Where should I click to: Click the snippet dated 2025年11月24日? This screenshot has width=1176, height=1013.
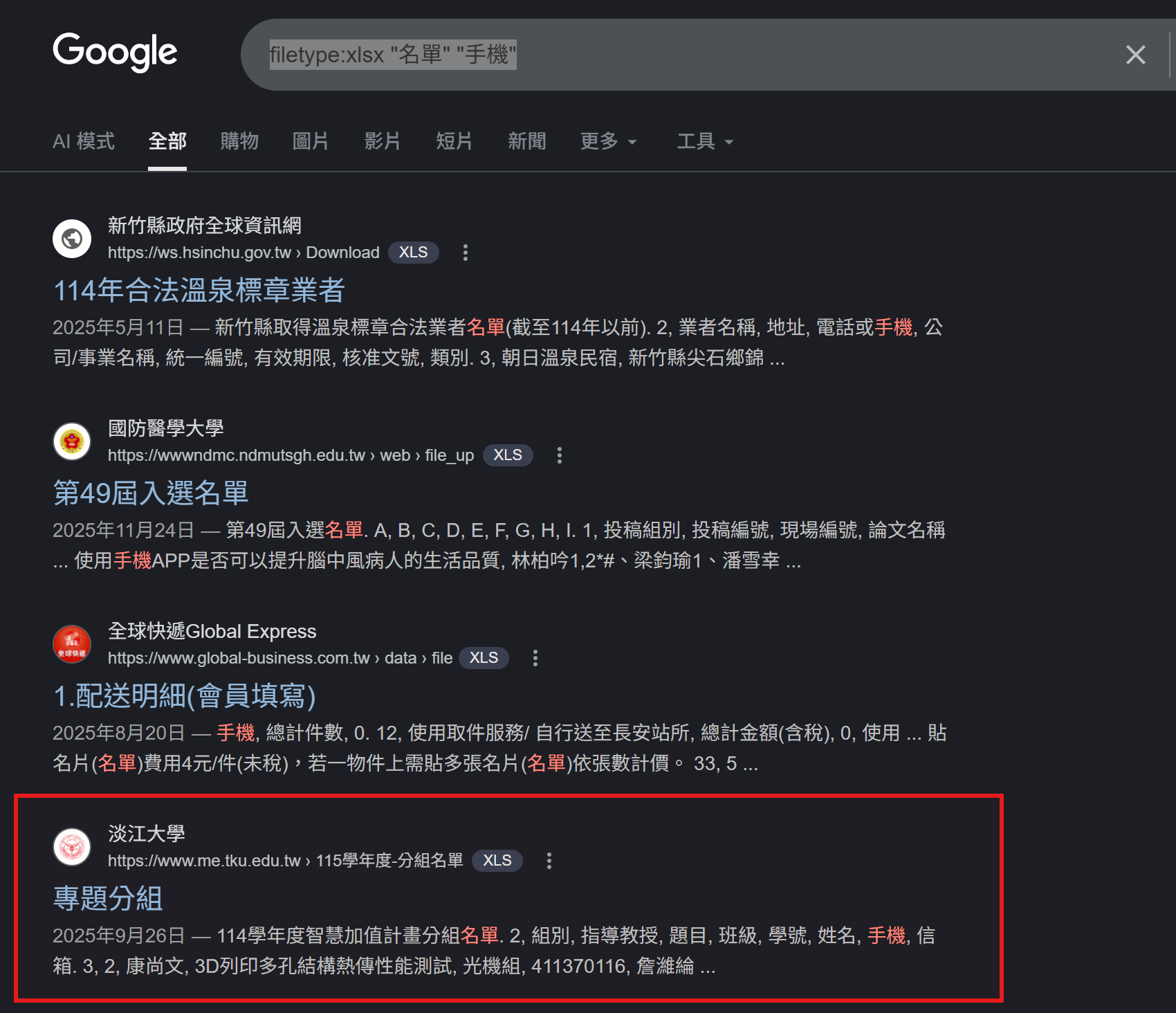(x=499, y=545)
